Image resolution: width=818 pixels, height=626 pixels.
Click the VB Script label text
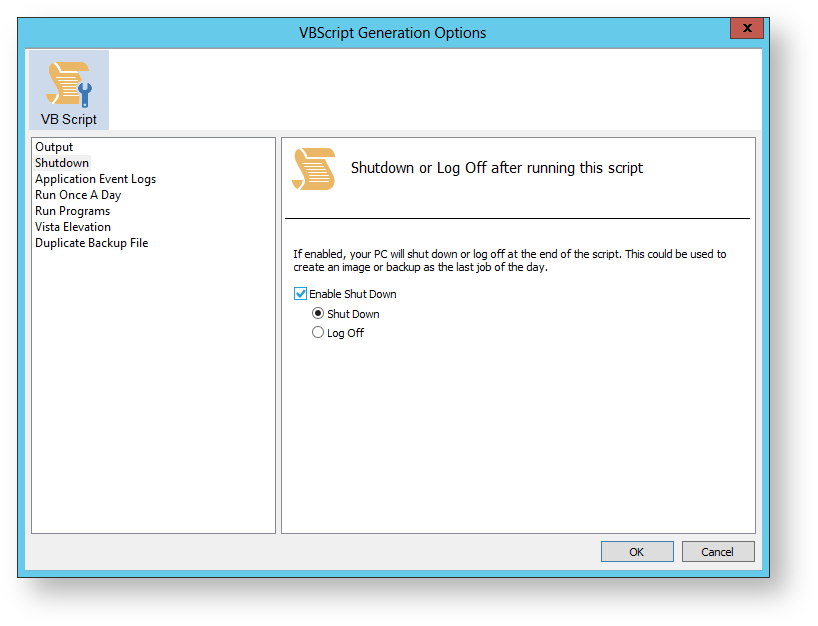pos(69,119)
